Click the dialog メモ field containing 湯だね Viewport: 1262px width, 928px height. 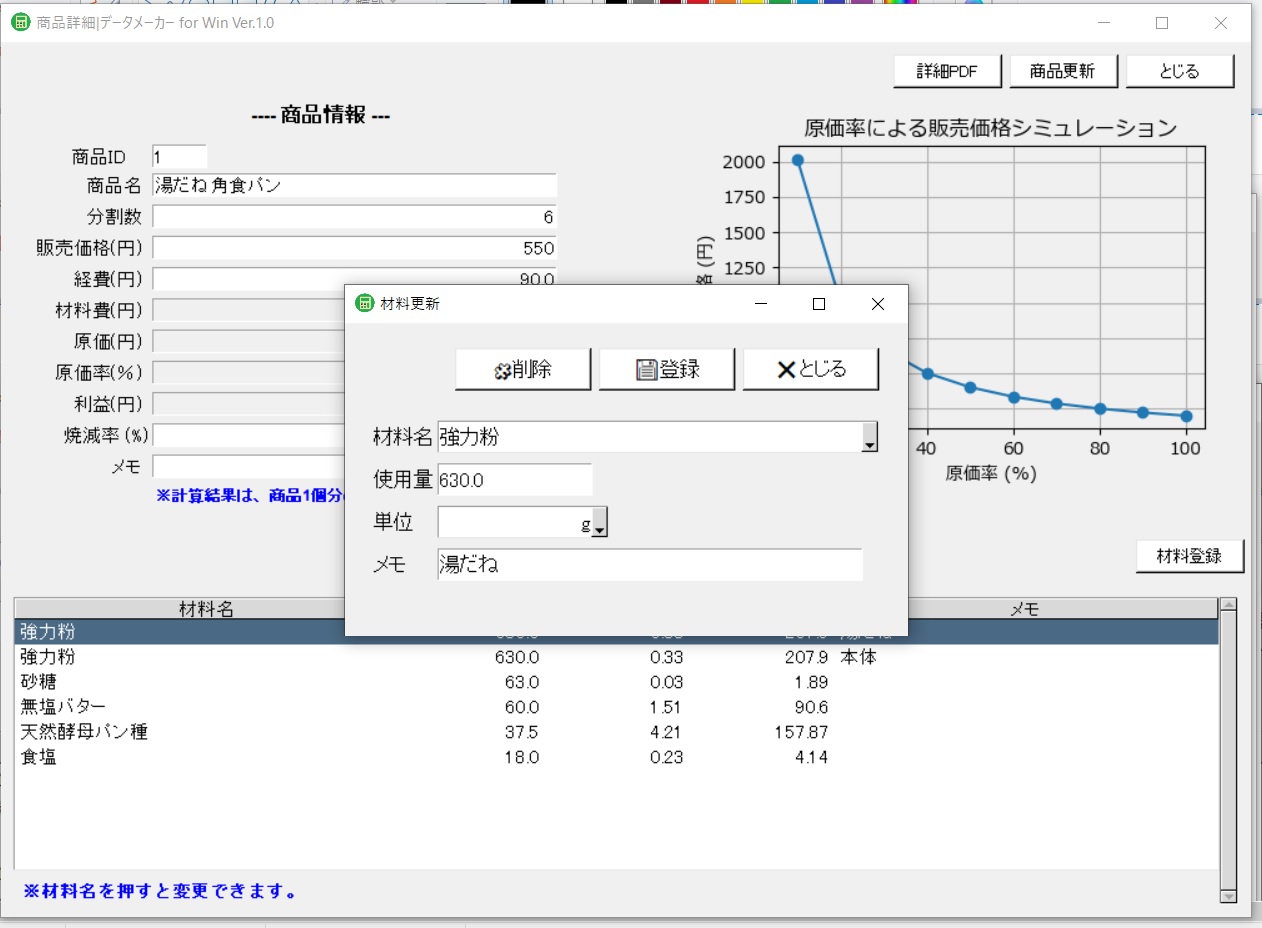tap(650, 564)
